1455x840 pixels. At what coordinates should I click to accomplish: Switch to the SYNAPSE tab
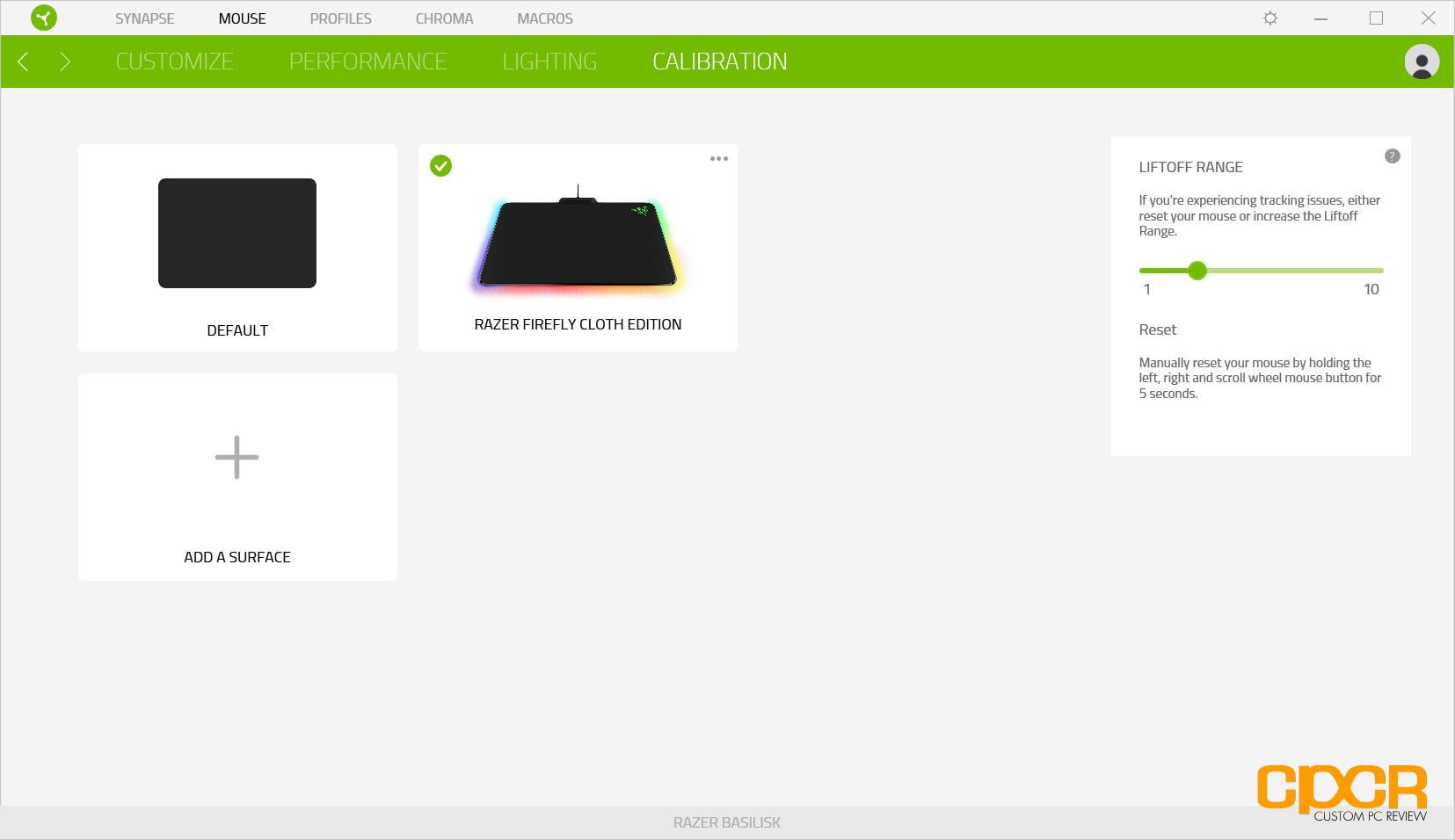coord(145,18)
